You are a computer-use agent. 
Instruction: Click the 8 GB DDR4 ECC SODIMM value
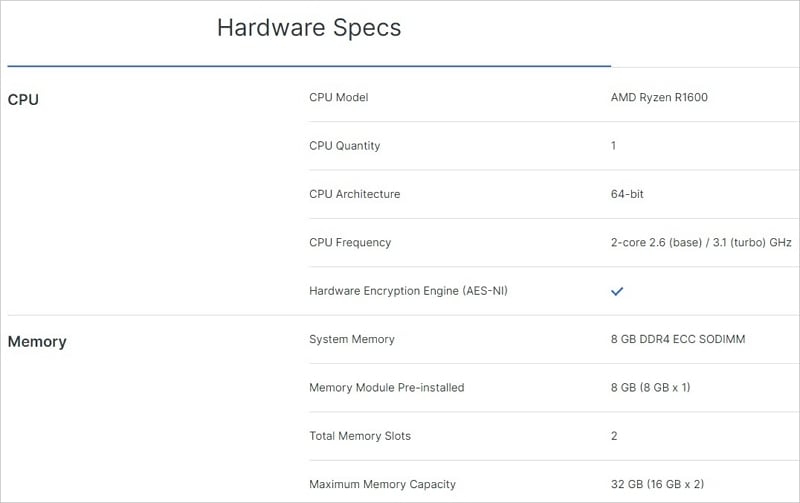click(x=678, y=340)
